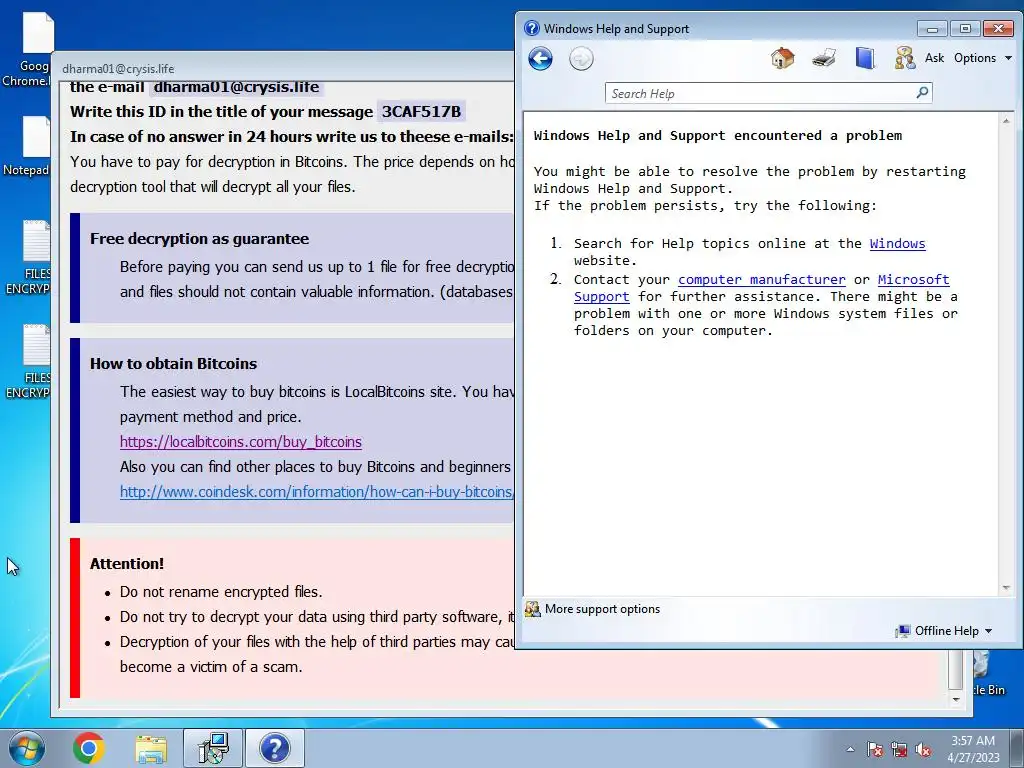This screenshot has width=1024, height=768.
Task: Close the Windows Help and Support window
Action: coord(998,29)
